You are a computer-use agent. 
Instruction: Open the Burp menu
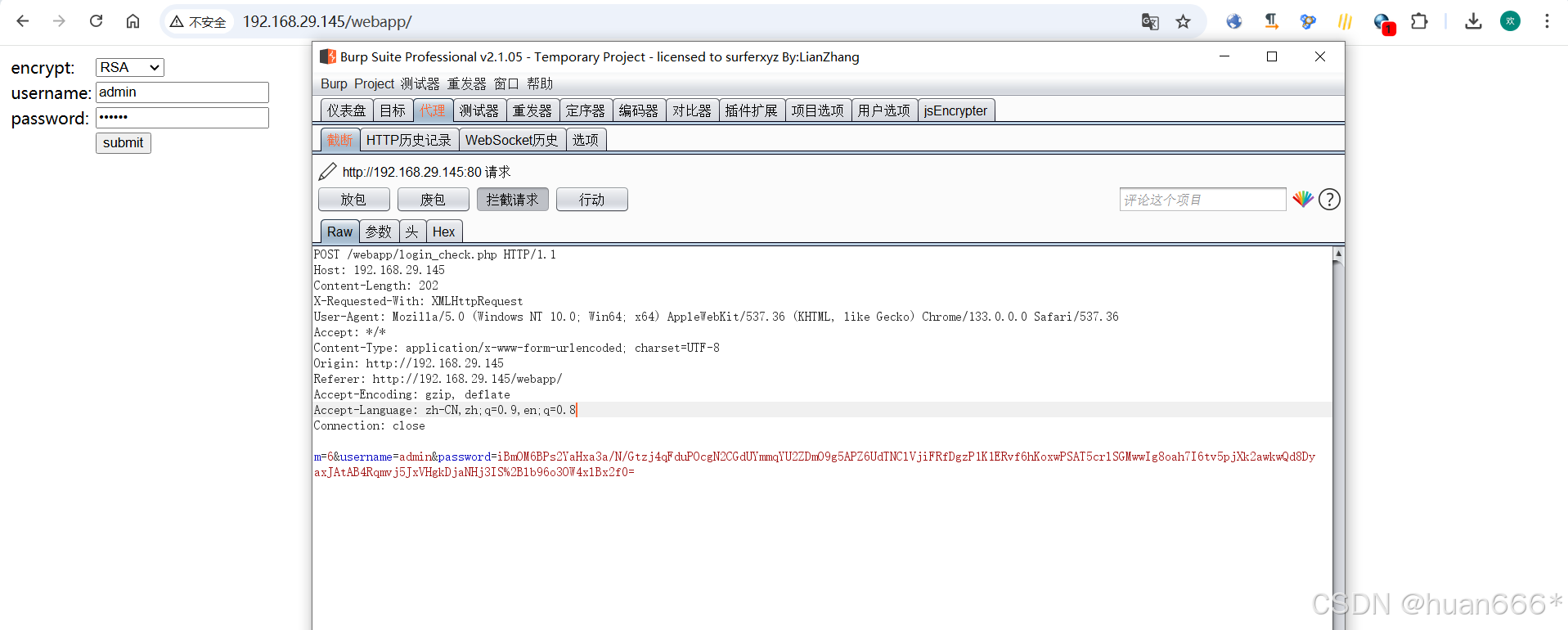(334, 83)
